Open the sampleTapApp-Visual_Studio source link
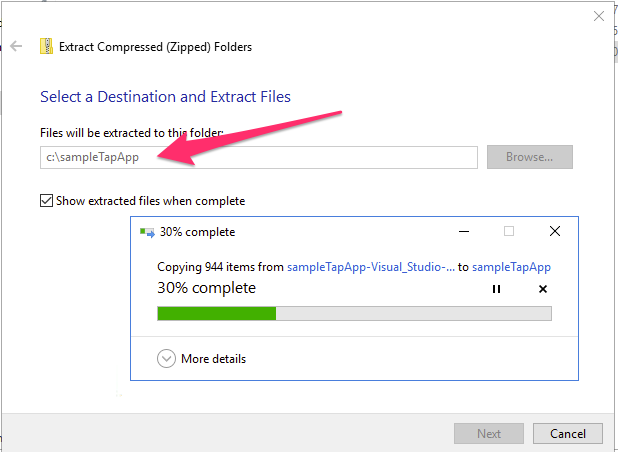 click(x=371, y=267)
